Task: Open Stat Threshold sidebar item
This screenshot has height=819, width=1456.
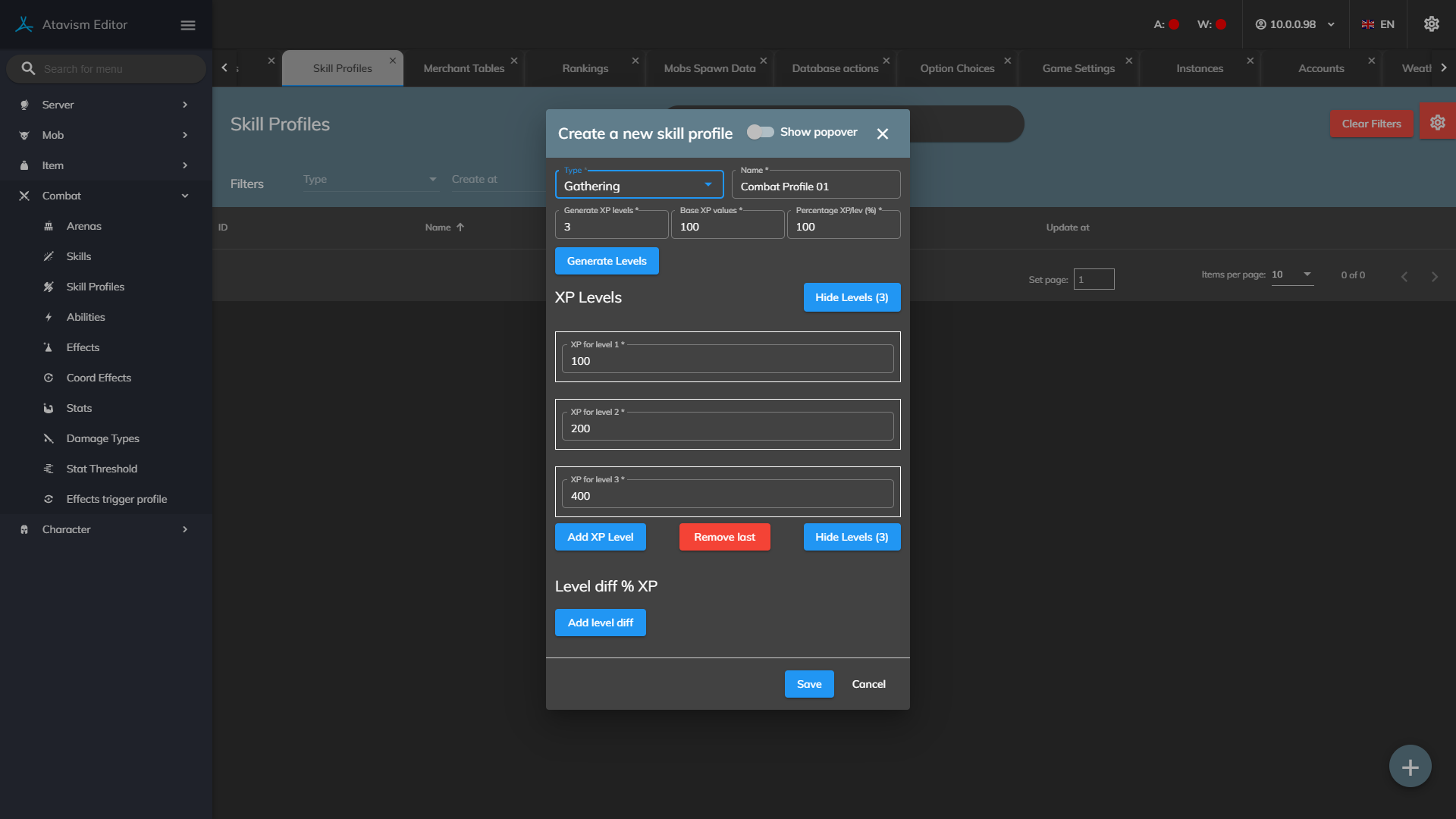Action: [102, 469]
